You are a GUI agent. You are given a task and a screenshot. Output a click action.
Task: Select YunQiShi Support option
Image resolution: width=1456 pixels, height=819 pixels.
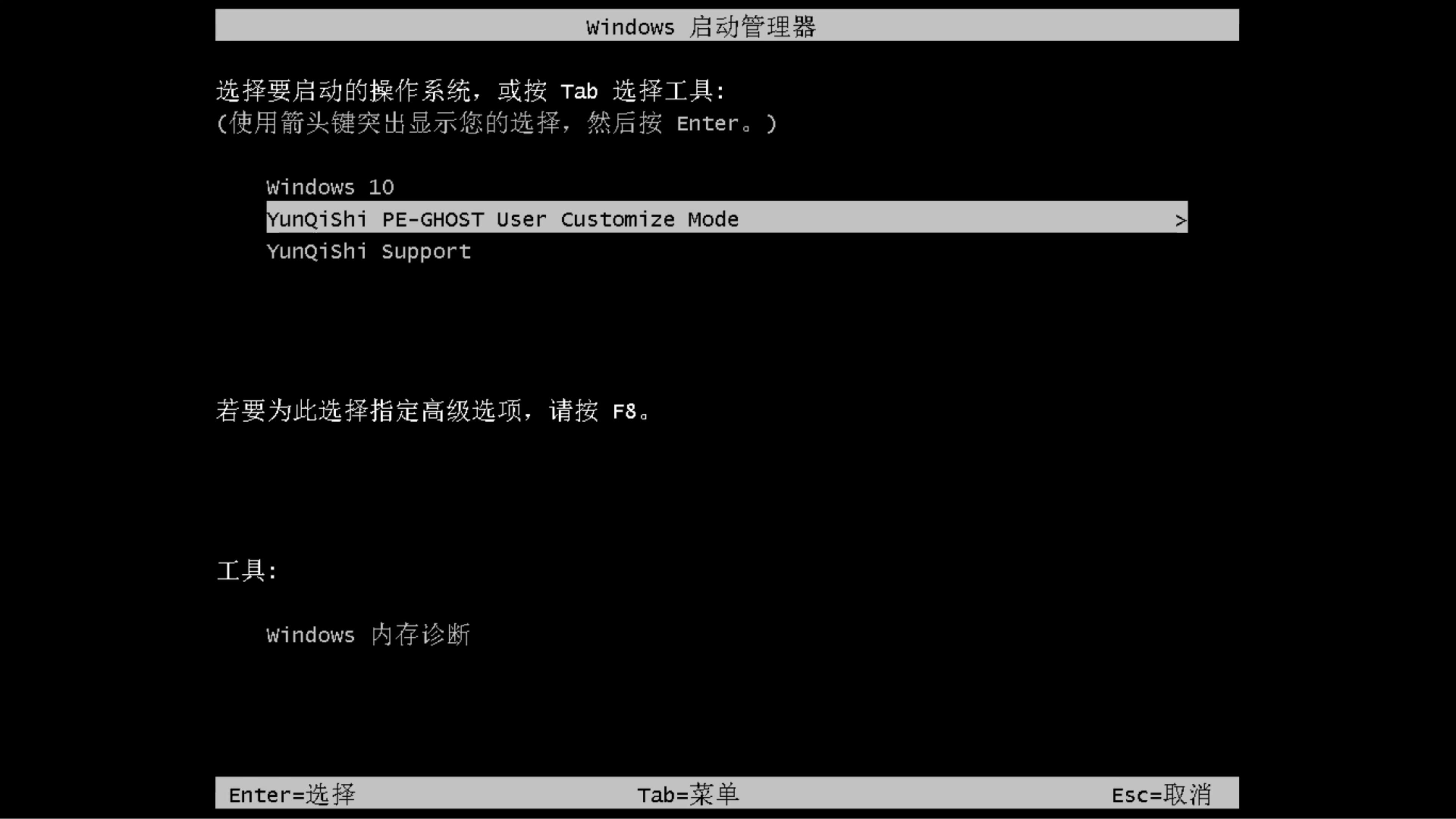(x=368, y=251)
